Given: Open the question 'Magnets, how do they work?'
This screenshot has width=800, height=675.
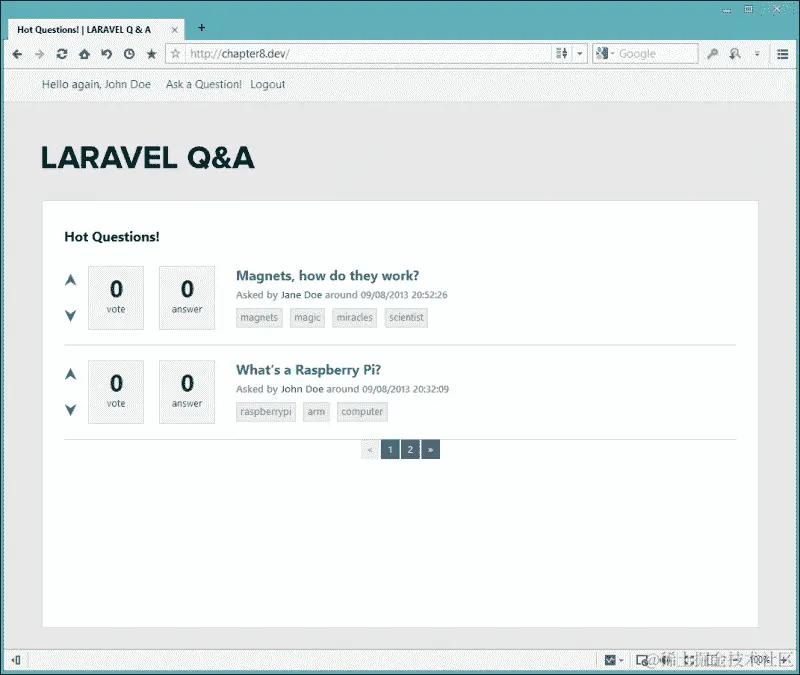Looking at the screenshot, I should coord(327,276).
